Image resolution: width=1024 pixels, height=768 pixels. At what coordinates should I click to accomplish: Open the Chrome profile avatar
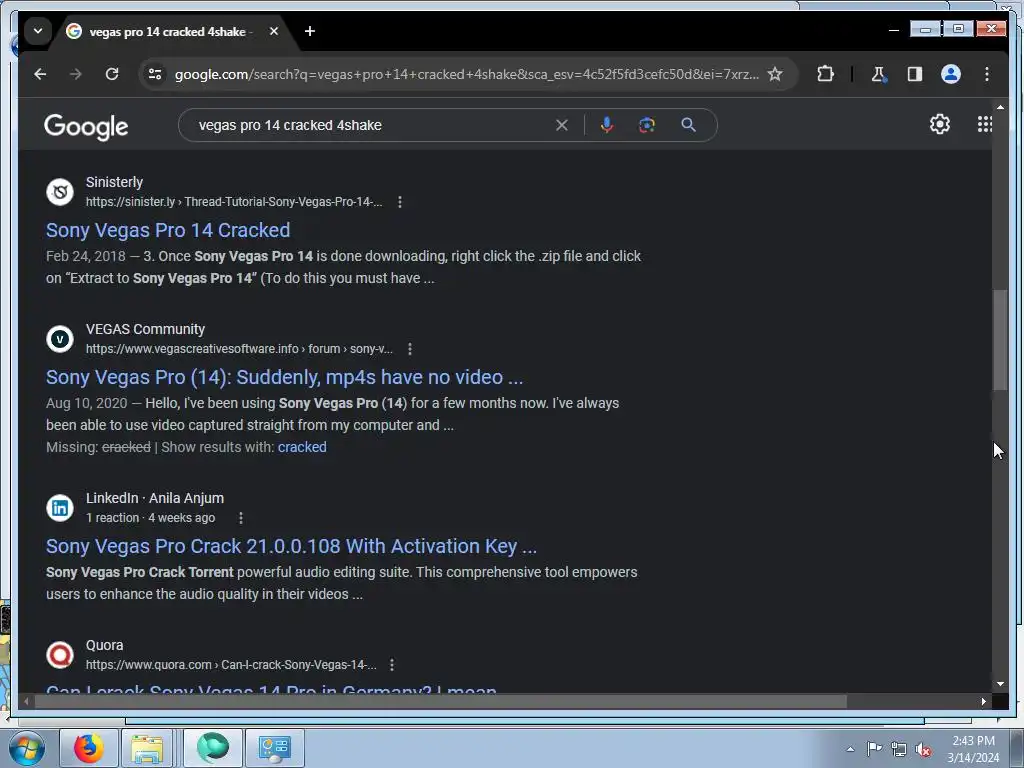[950, 74]
